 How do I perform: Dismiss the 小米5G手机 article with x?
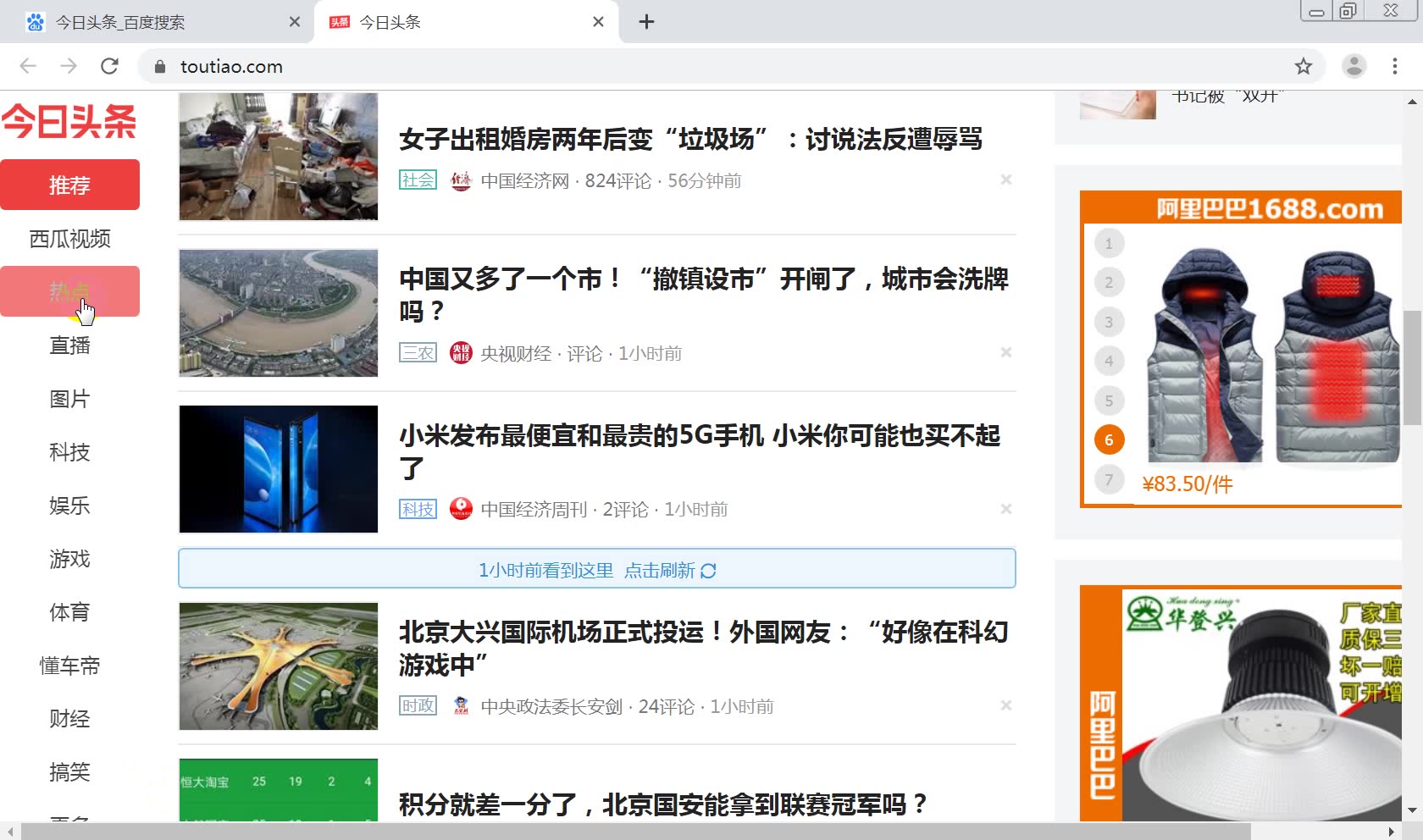[1006, 509]
